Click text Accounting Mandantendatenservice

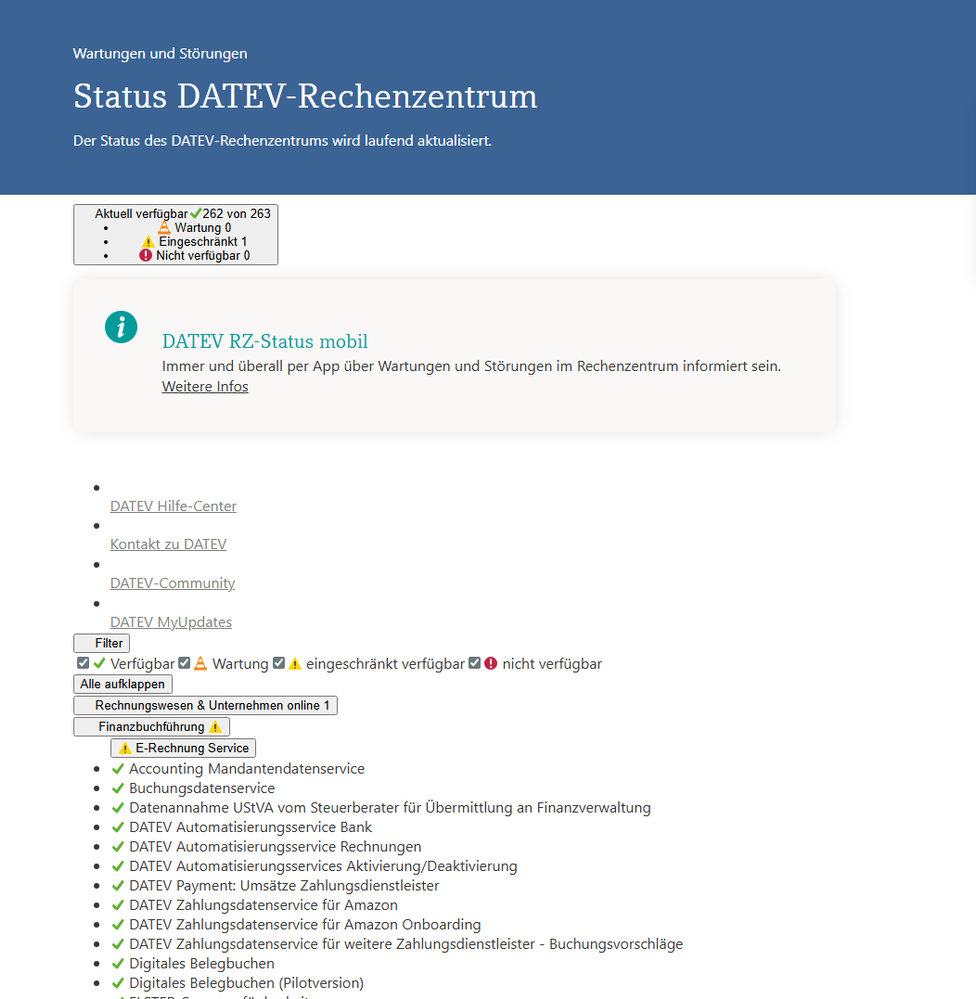click(x=247, y=769)
